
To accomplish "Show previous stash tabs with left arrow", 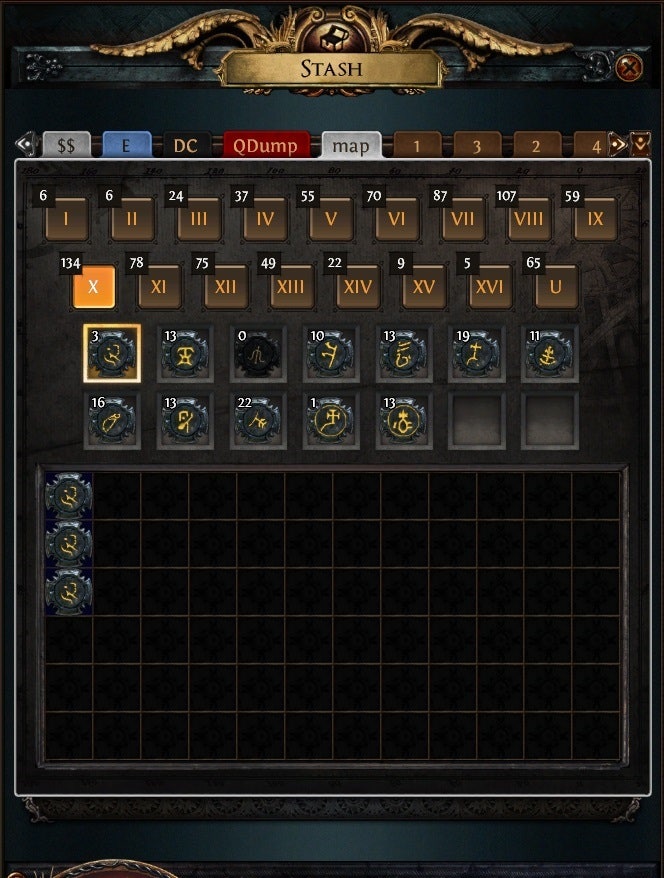I will 27,144.
